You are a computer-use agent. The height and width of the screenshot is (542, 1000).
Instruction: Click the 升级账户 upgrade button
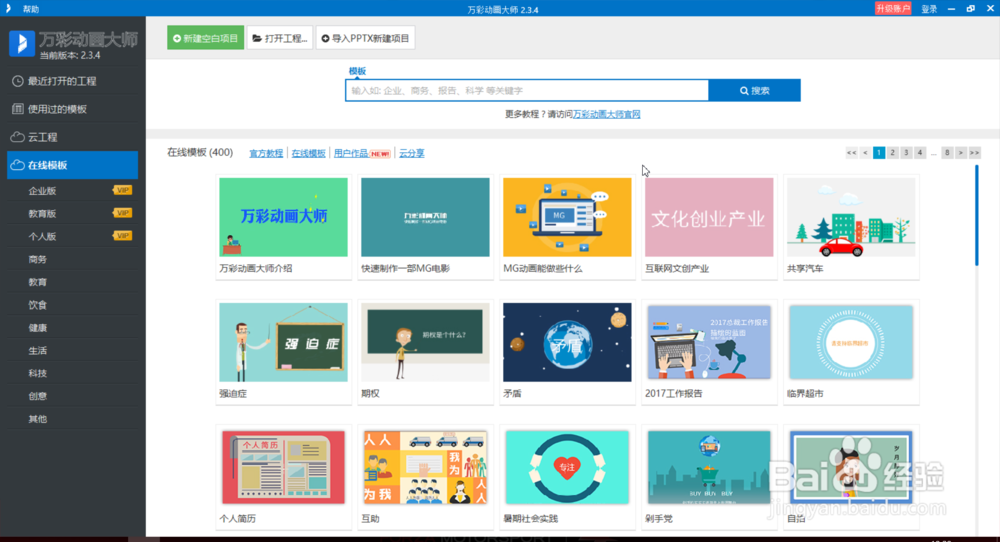pyautogui.click(x=893, y=8)
